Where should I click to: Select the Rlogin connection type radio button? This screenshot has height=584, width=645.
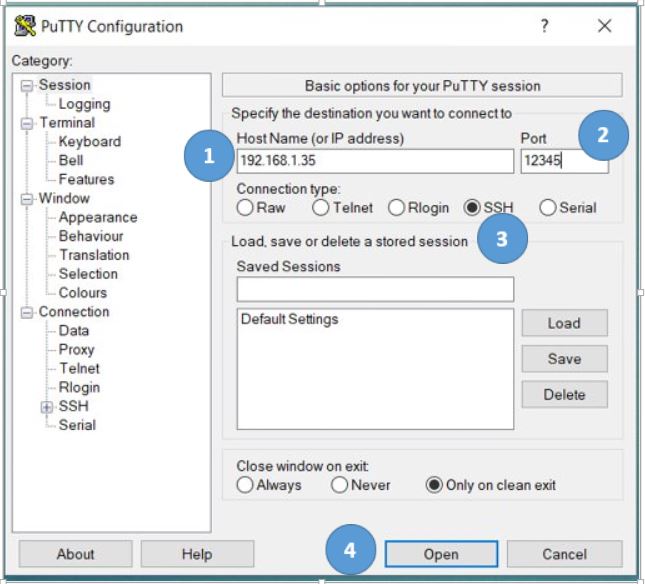396,207
